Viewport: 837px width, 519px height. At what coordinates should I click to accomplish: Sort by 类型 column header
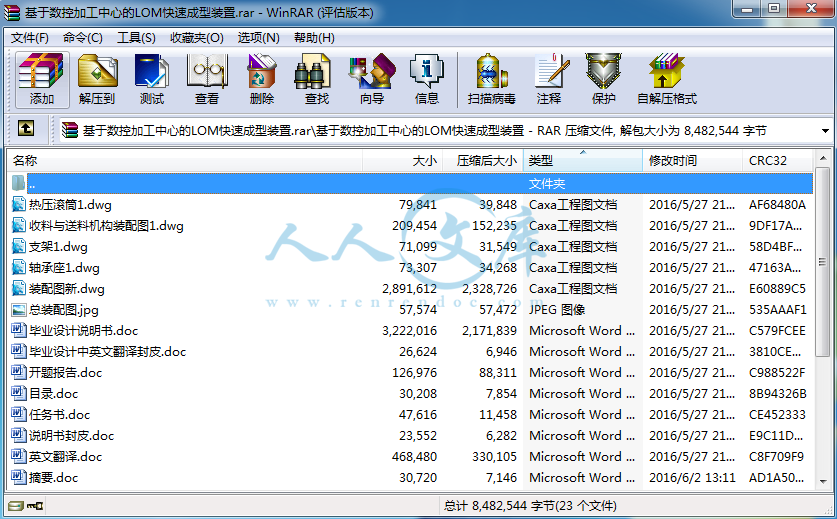583,161
